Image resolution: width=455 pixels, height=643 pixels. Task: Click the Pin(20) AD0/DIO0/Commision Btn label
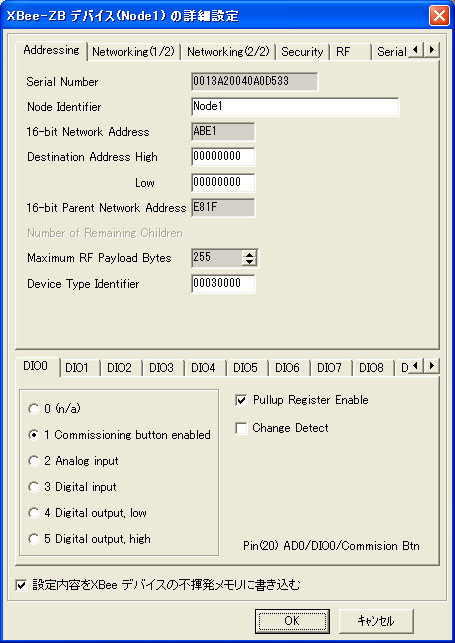[331, 546]
